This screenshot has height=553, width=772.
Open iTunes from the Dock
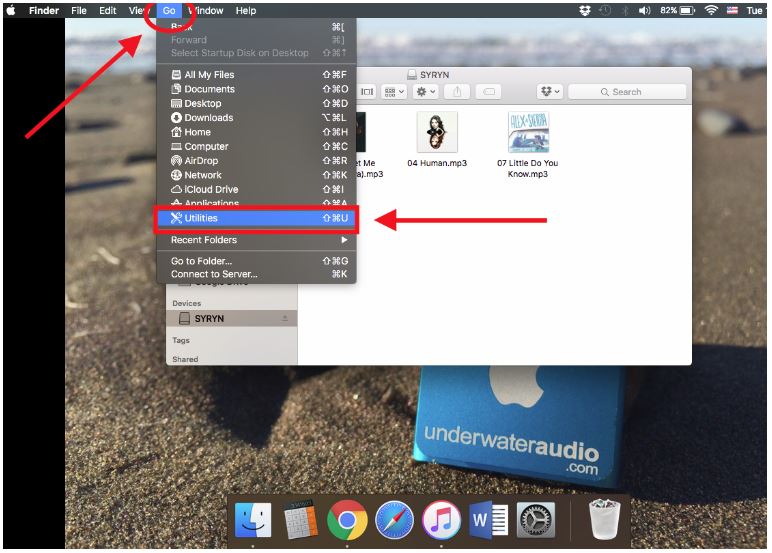(x=441, y=520)
